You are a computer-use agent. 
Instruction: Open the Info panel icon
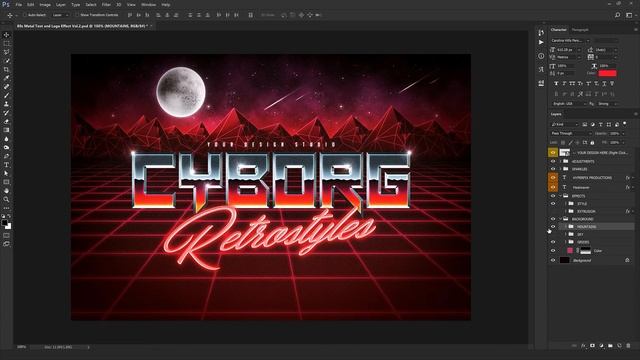[541, 56]
